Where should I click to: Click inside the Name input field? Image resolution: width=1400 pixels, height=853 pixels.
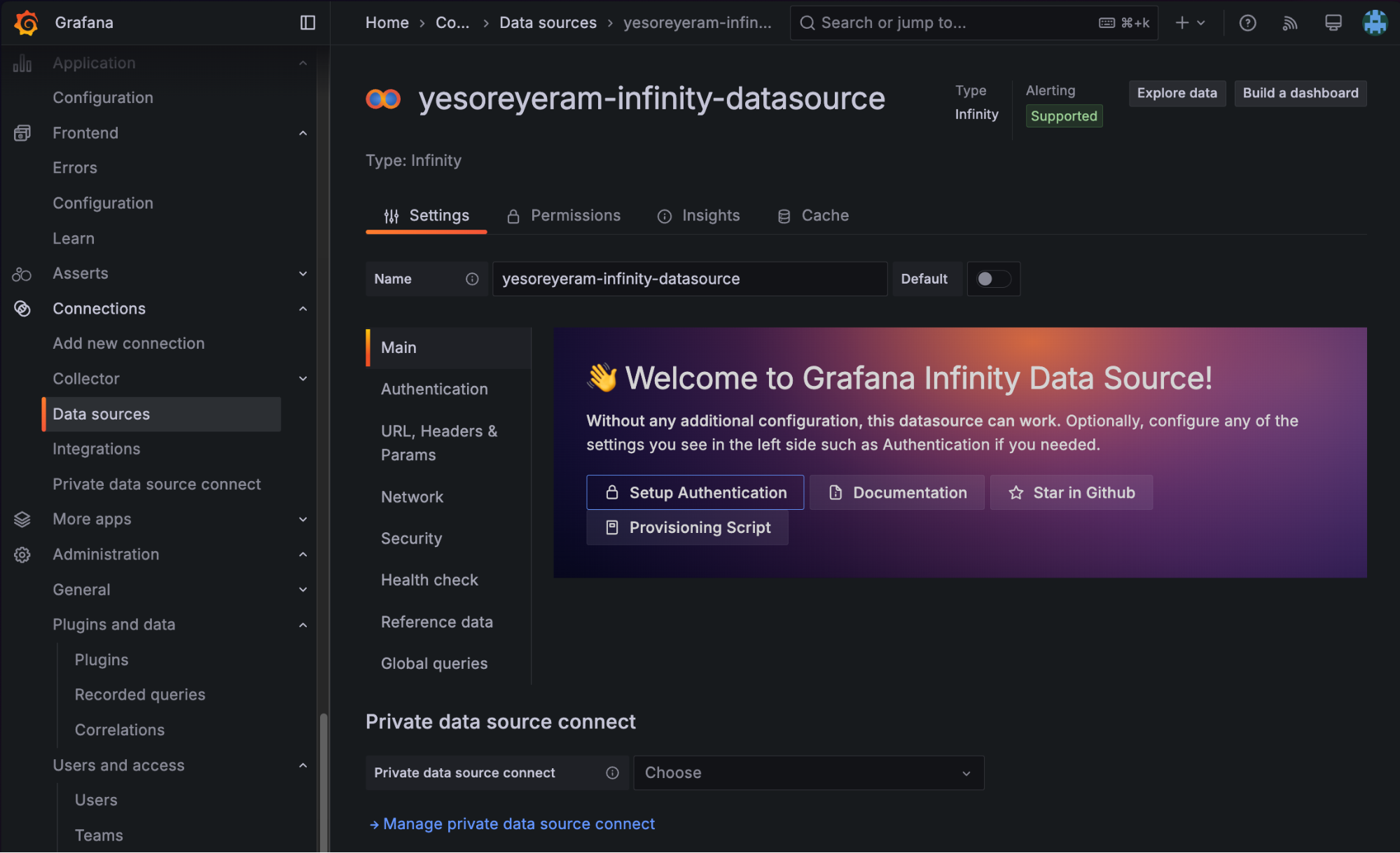click(690, 279)
